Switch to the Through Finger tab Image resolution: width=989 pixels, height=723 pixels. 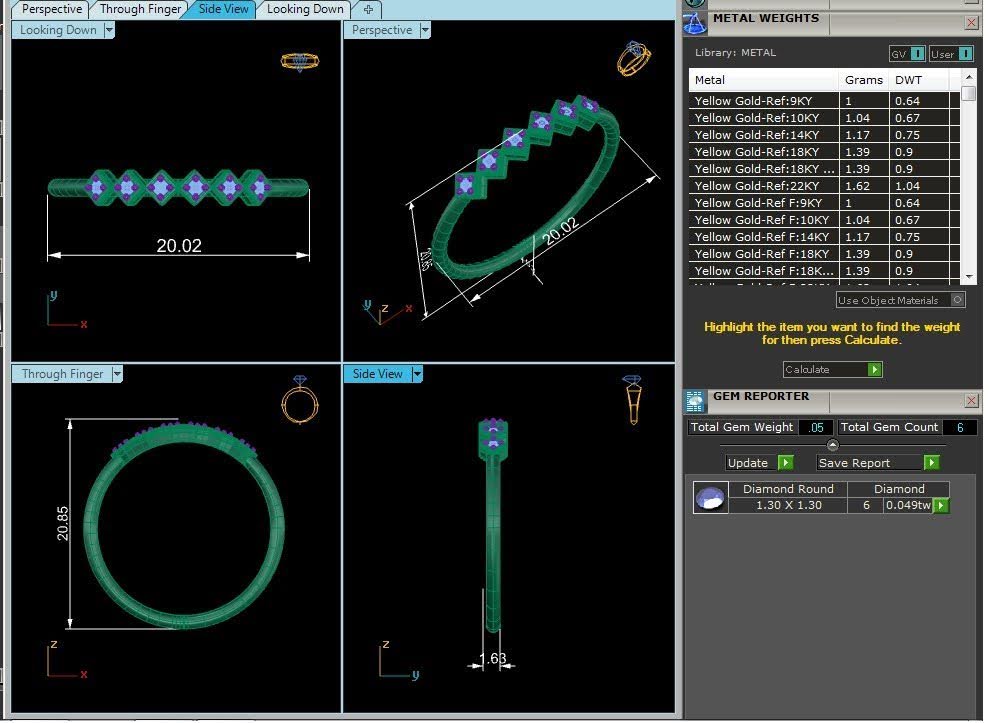[140, 9]
